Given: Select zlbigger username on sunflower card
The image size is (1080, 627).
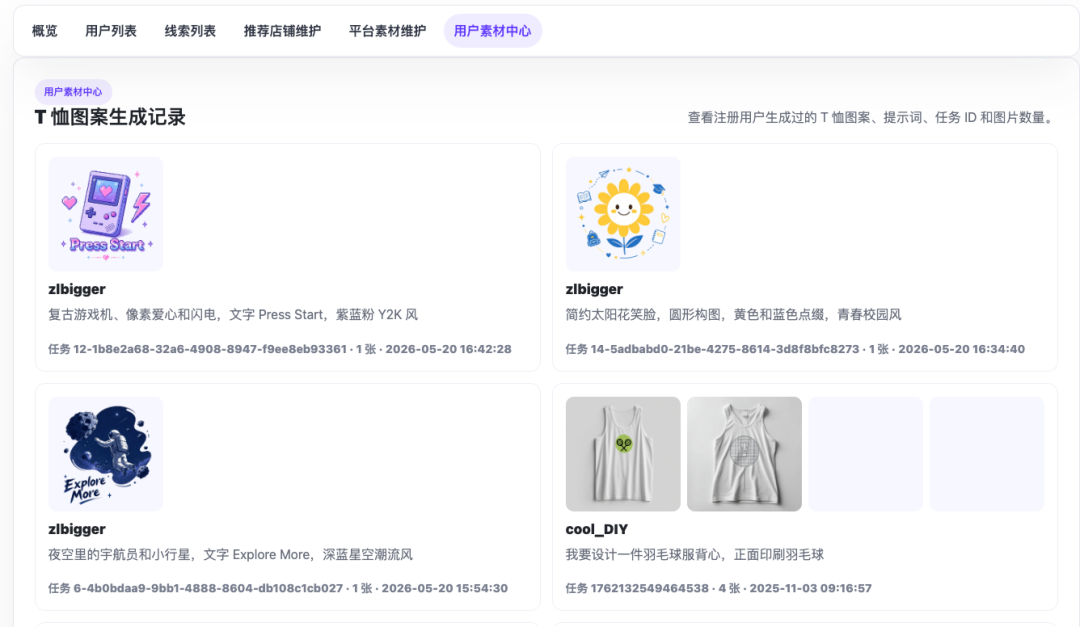Looking at the screenshot, I should pyautogui.click(x=594, y=289).
